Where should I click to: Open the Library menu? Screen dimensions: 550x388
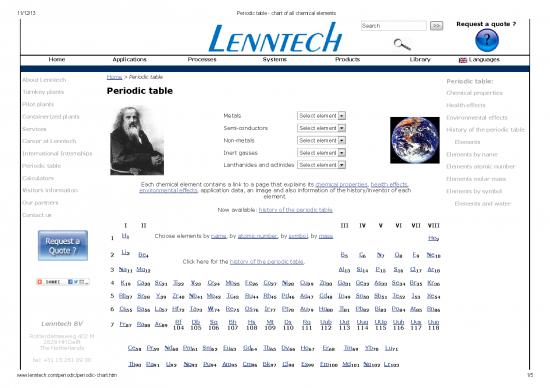[x=420, y=59]
